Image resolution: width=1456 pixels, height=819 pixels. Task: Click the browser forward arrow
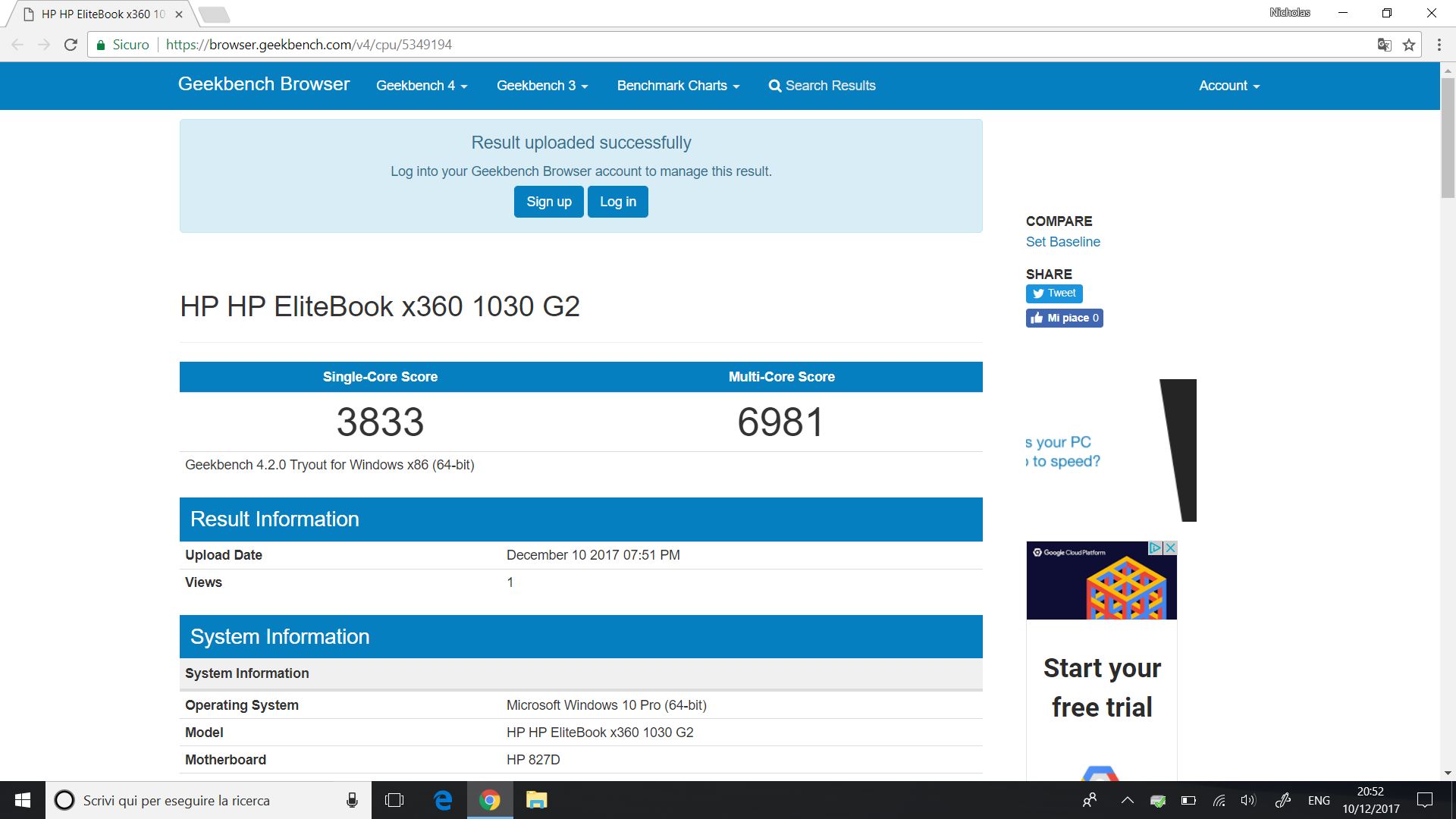pyautogui.click(x=44, y=45)
